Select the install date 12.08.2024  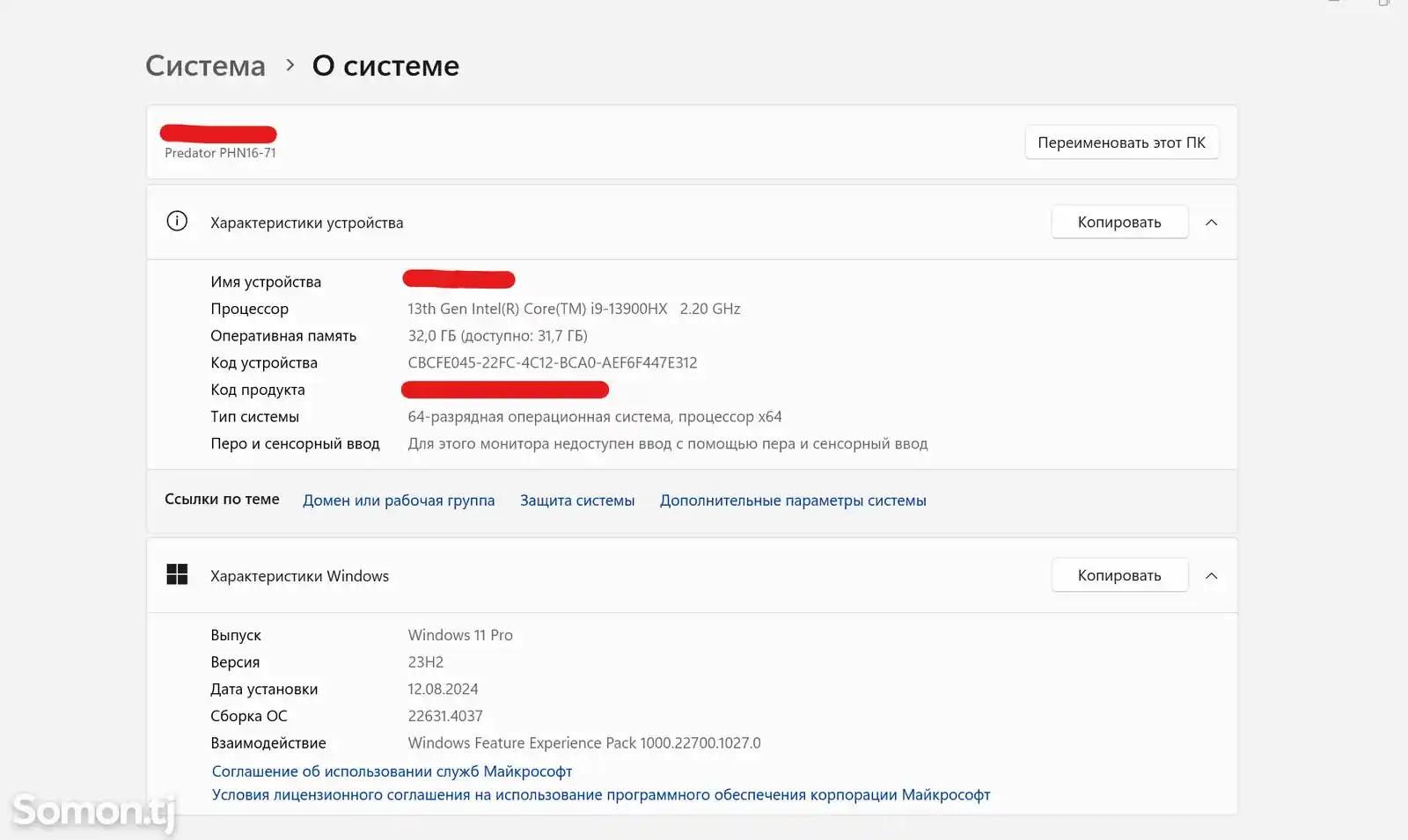443,689
